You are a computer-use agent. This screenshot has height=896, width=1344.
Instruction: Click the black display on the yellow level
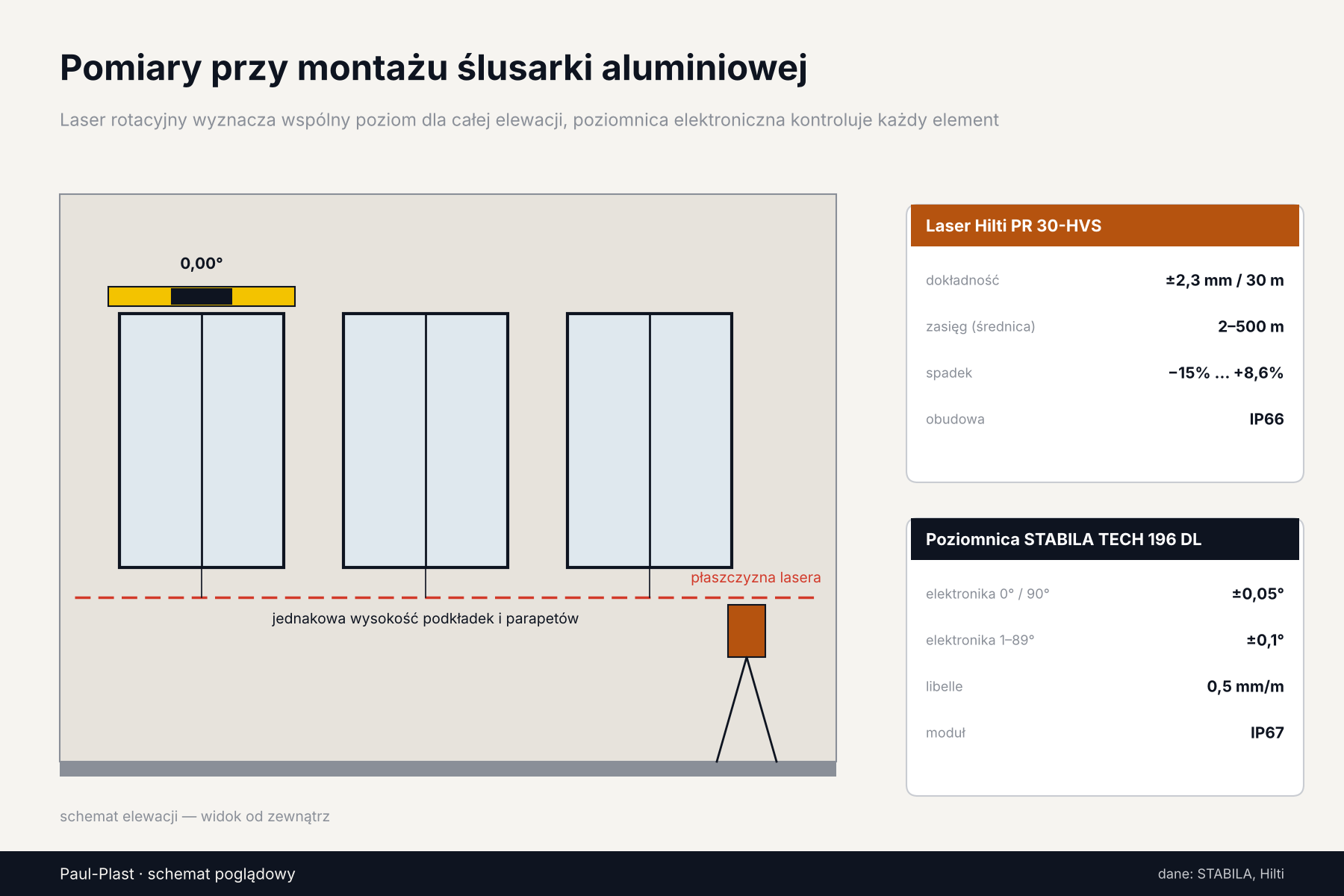coord(202,296)
